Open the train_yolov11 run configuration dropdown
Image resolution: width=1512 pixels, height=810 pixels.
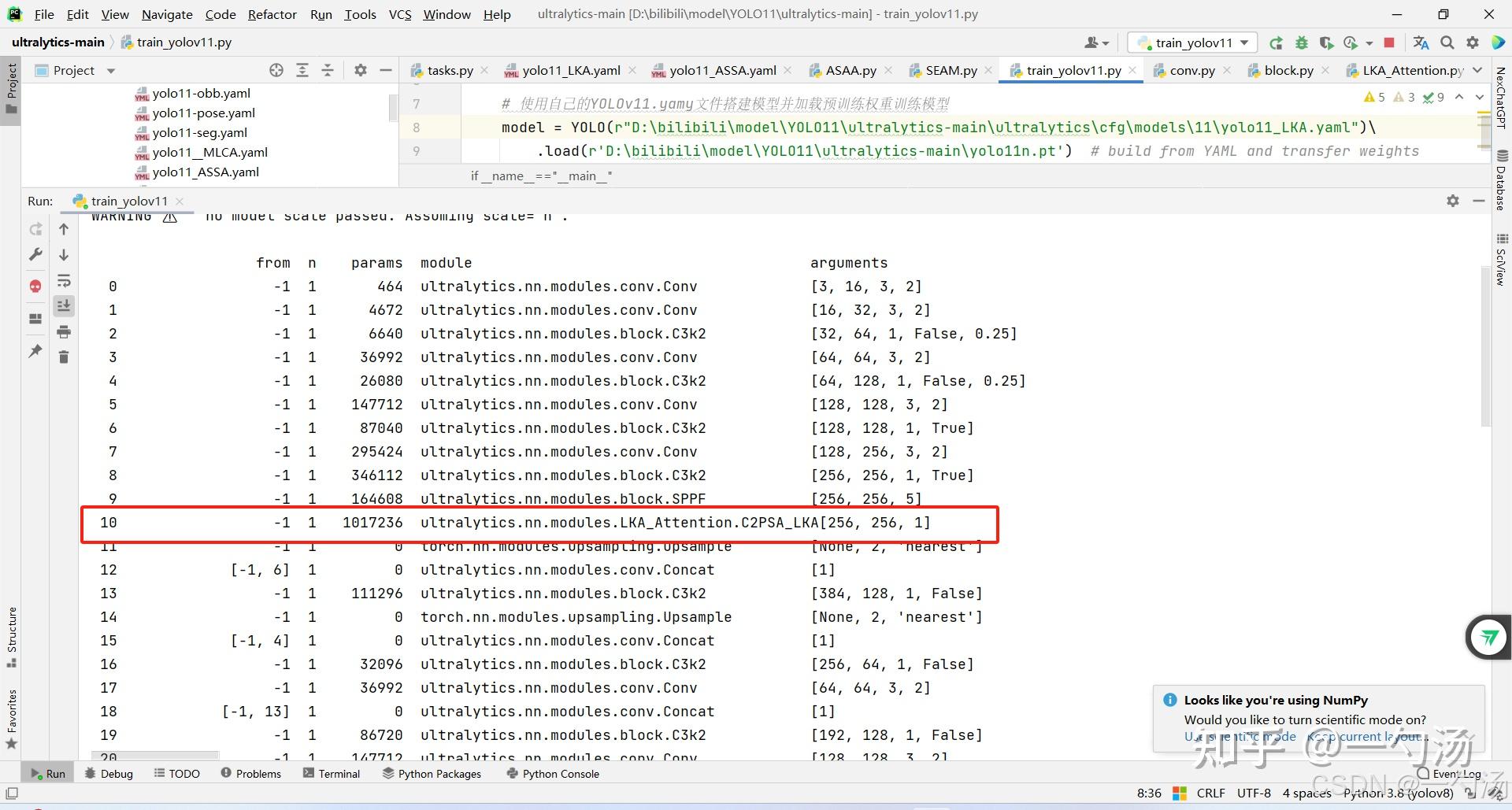(x=1191, y=42)
